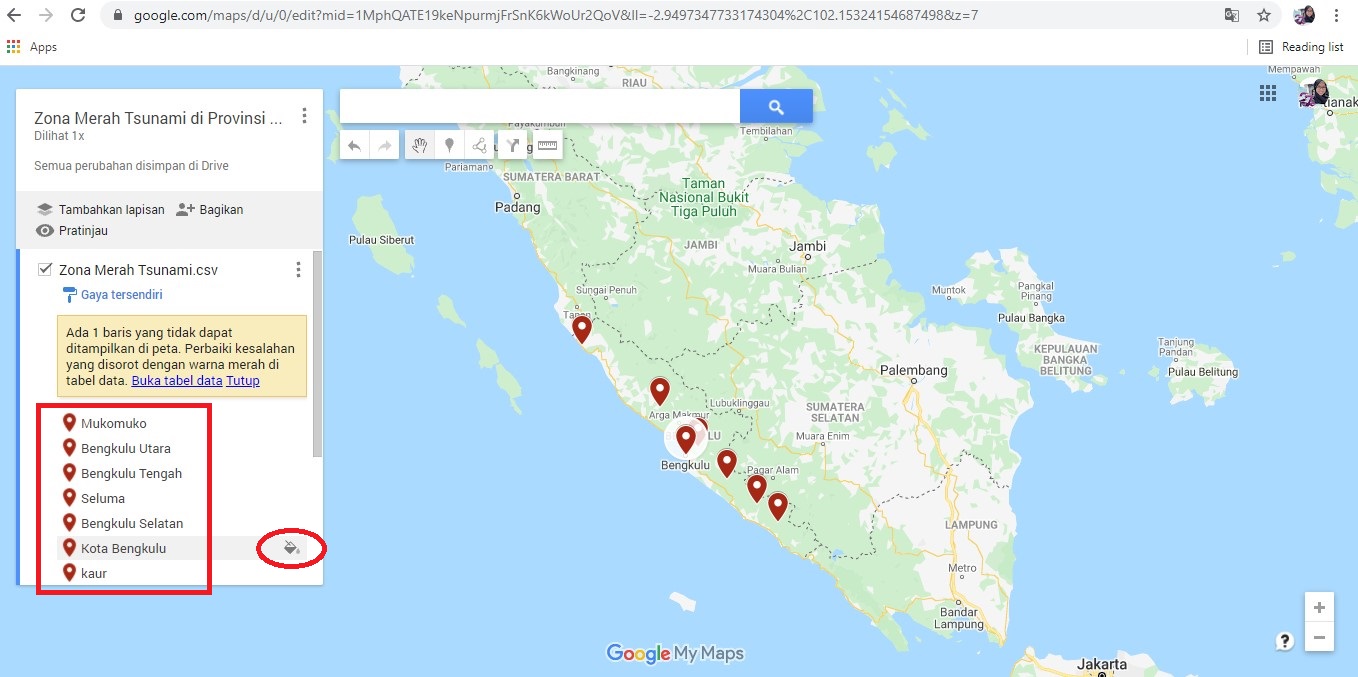The image size is (1358, 677).
Task: Click inside the map search field
Action: pos(540,107)
